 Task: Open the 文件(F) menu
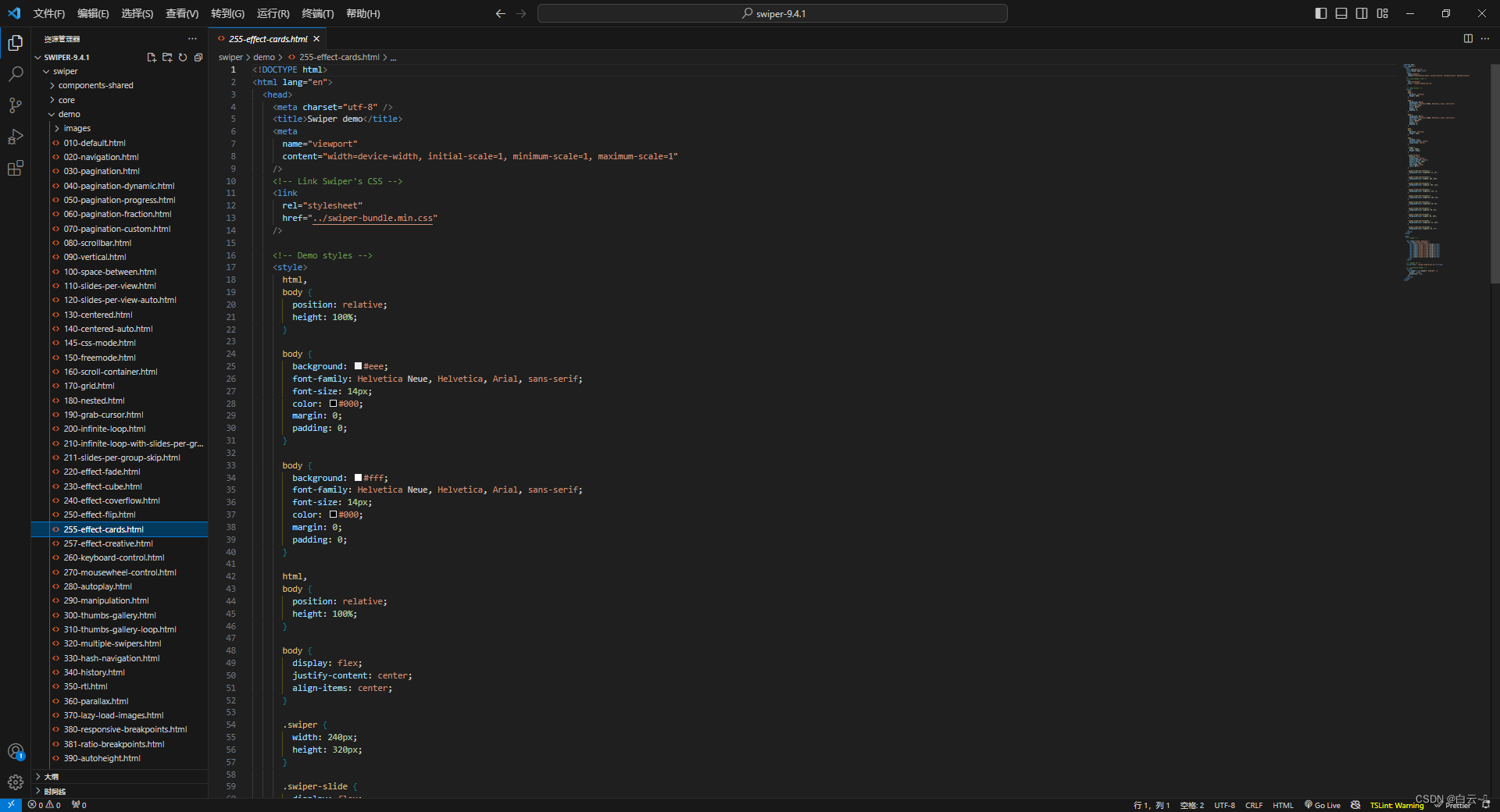point(49,13)
